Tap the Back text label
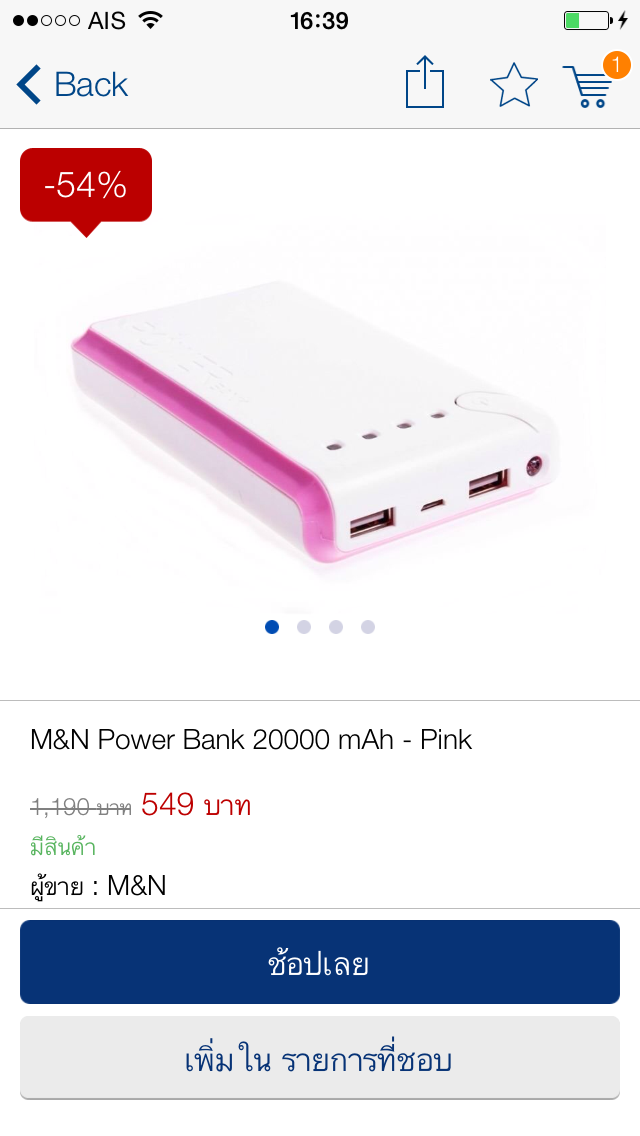Image resolution: width=640 pixels, height=1136 pixels. point(91,85)
